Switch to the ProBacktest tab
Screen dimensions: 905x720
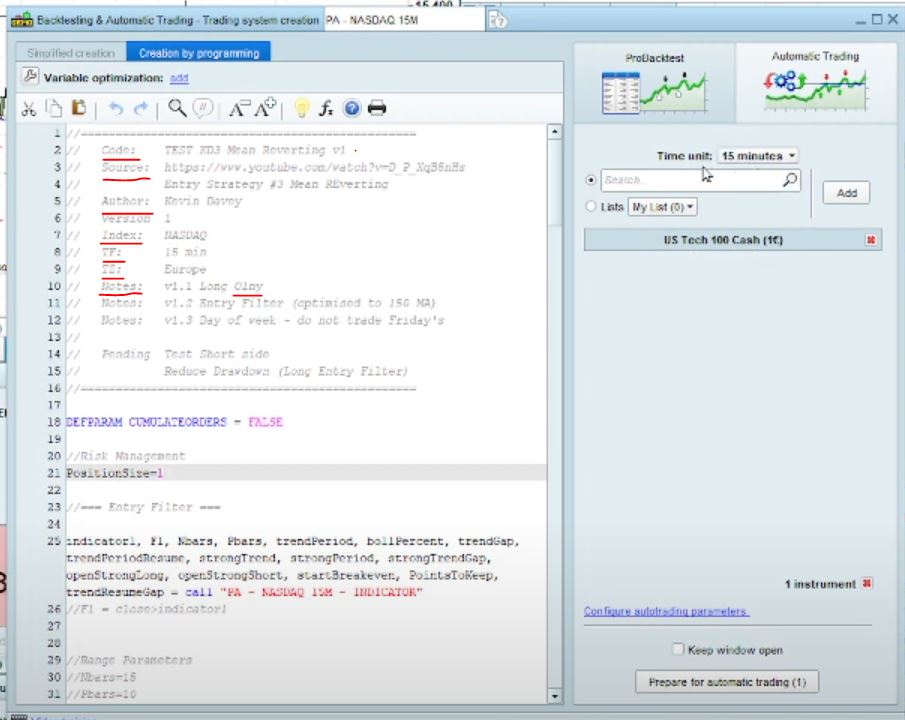(654, 82)
